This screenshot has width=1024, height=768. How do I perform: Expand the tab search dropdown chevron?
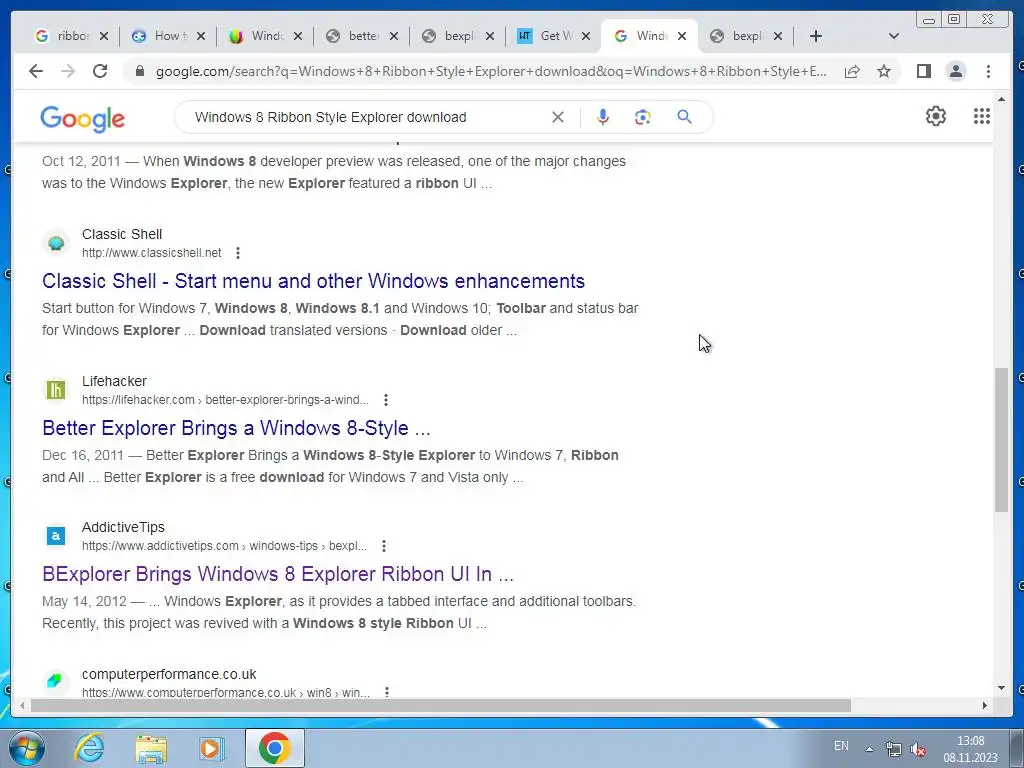[894, 36]
